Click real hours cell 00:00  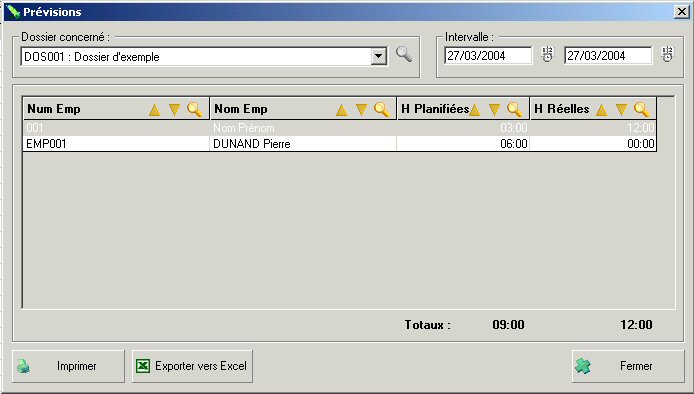(x=594, y=143)
